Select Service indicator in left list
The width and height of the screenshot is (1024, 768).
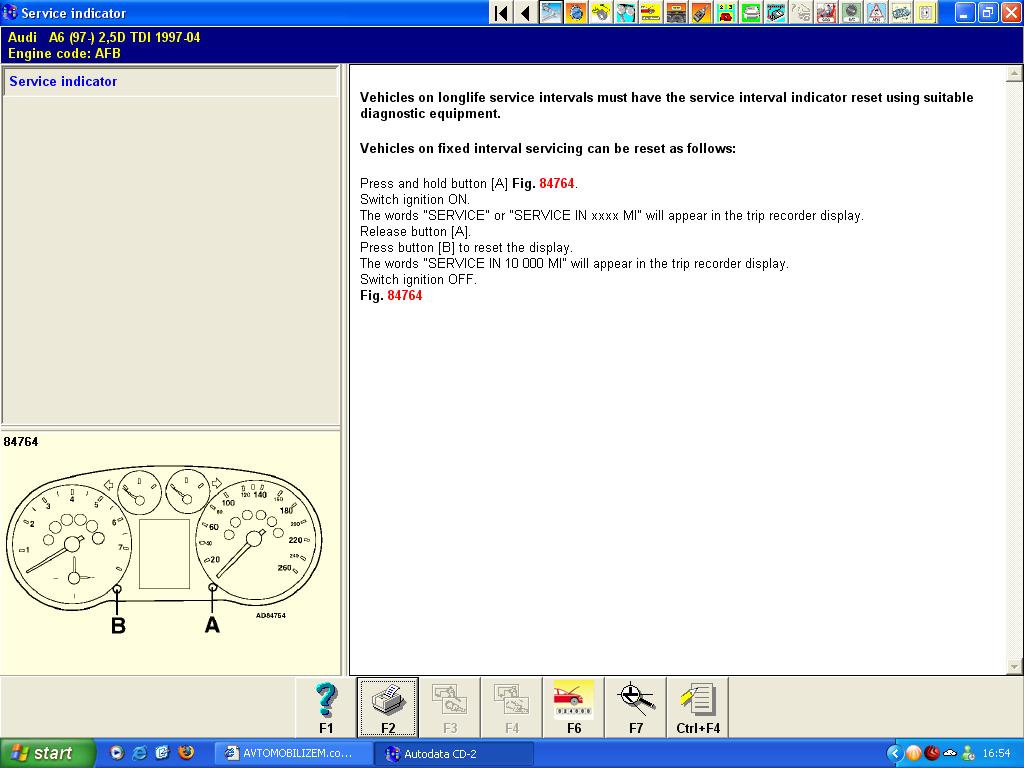(170, 82)
